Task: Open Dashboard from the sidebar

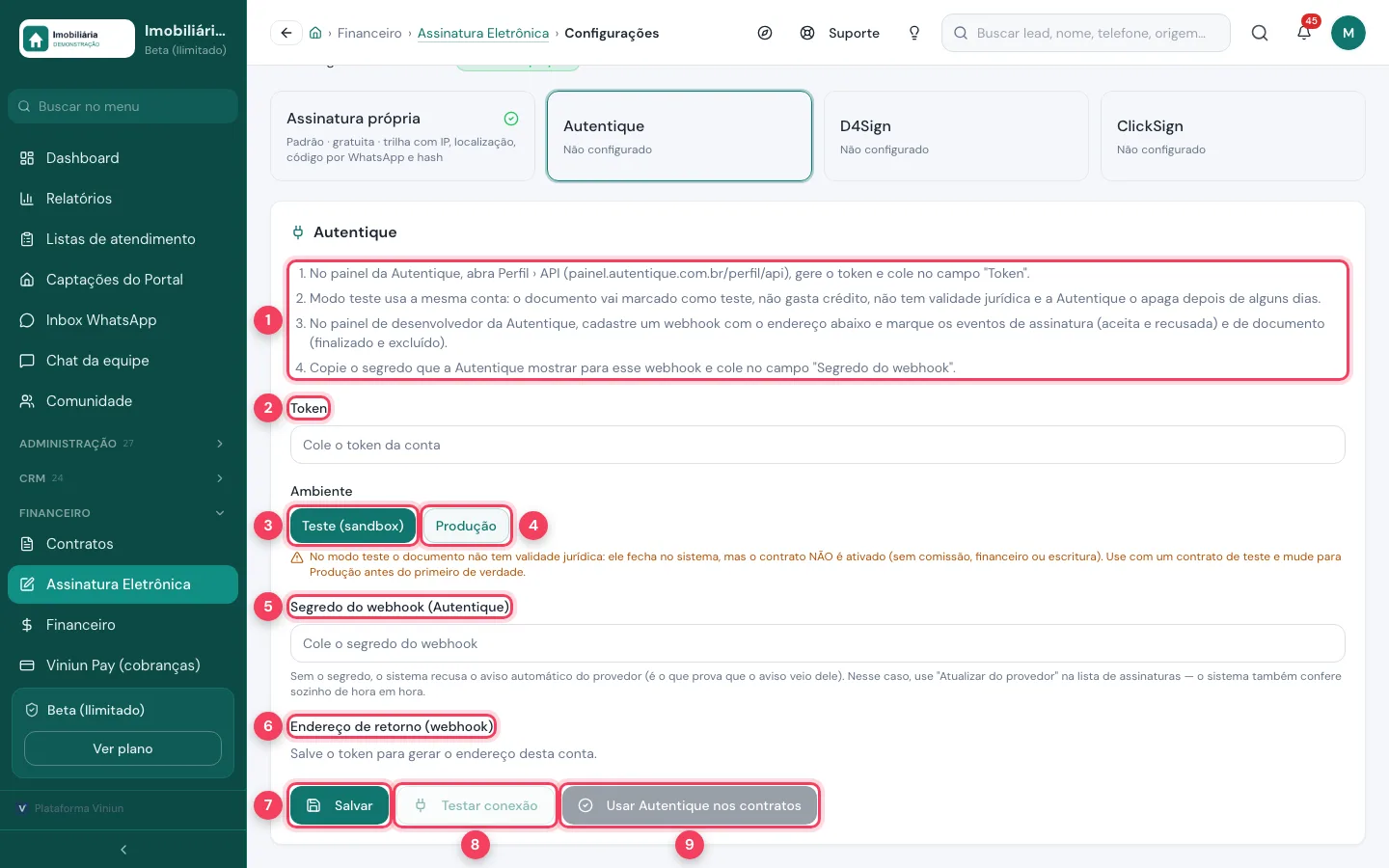Action: (x=123, y=158)
